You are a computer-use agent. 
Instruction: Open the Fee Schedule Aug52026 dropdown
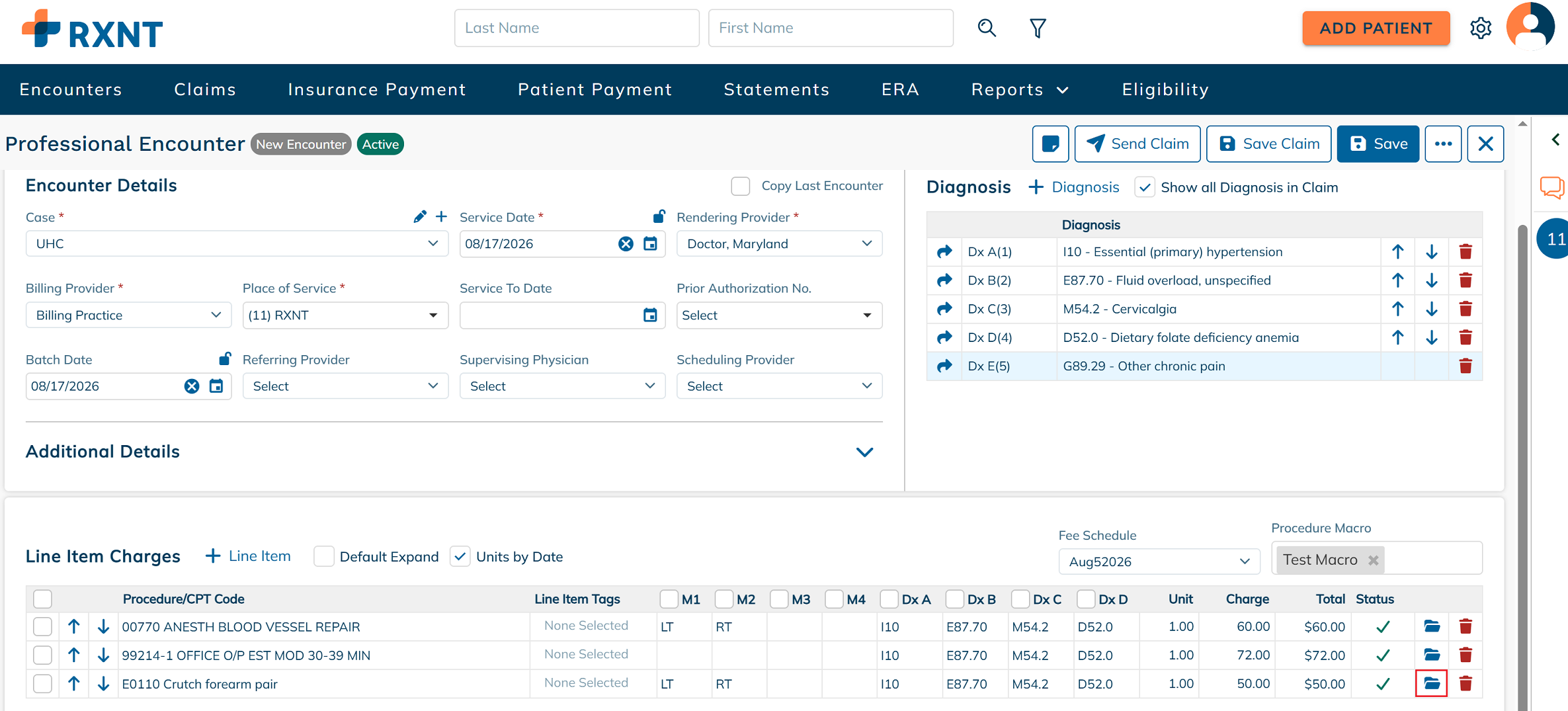[1159, 562]
